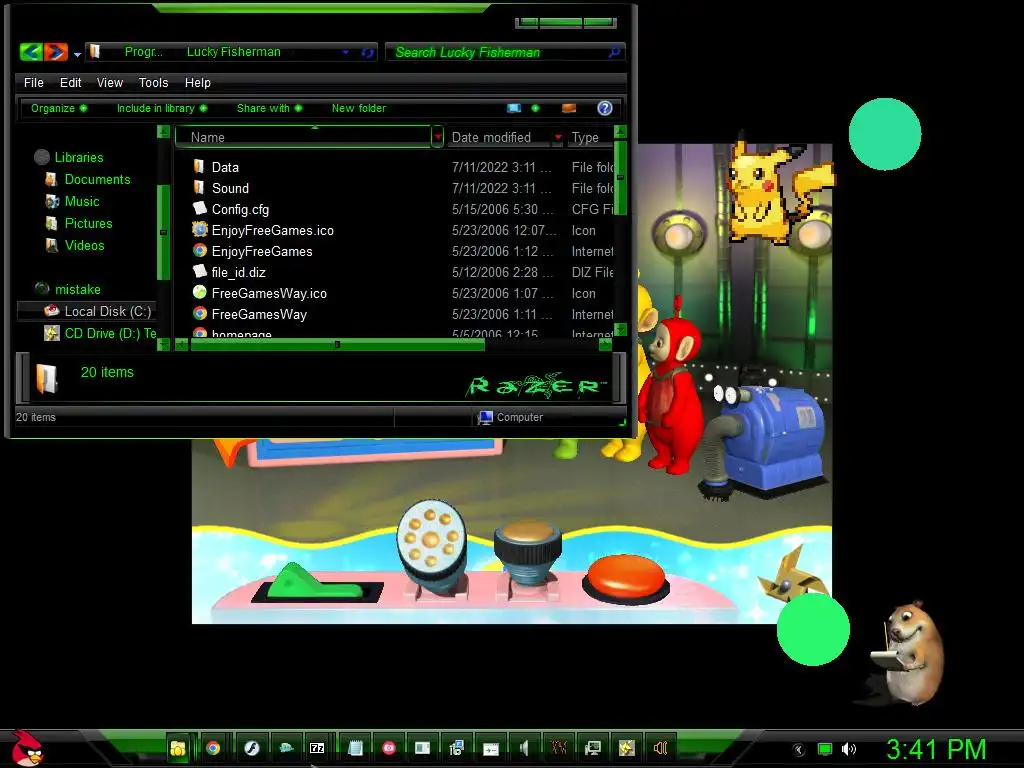
Task: Open Videos library in navigation pane
Action: coord(84,246)
